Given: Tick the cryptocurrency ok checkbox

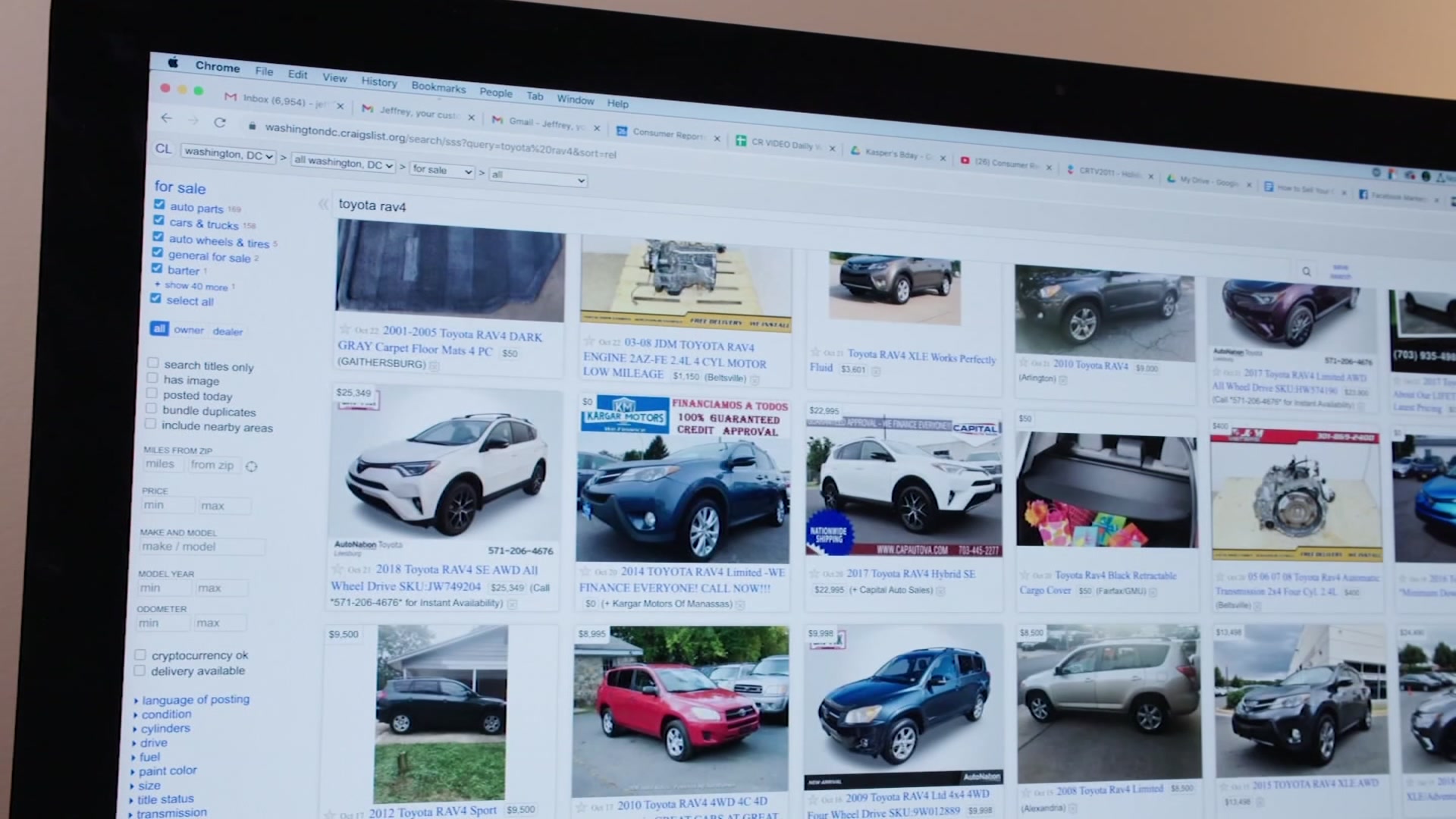Looking at the screenshot, I should 140,654.
